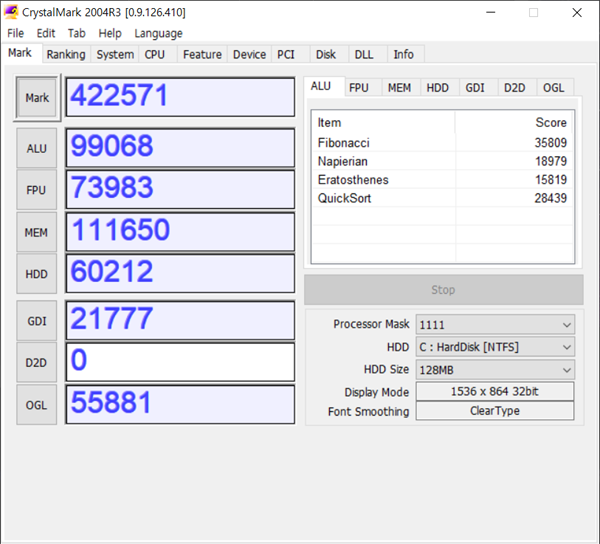600x544 pixels.
Task: Select the Fibonacci row in results list
Action: click(x=443, y=143)
